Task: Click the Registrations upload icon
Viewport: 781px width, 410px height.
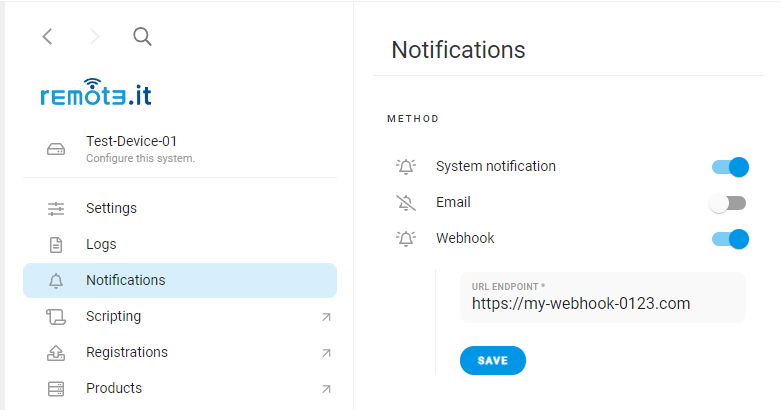Action: 56,352
